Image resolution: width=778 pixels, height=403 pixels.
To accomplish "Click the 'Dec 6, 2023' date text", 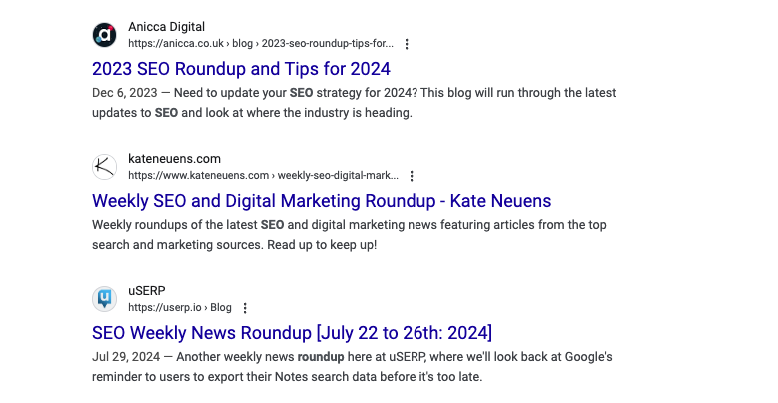I will click(x=125, y=93).
